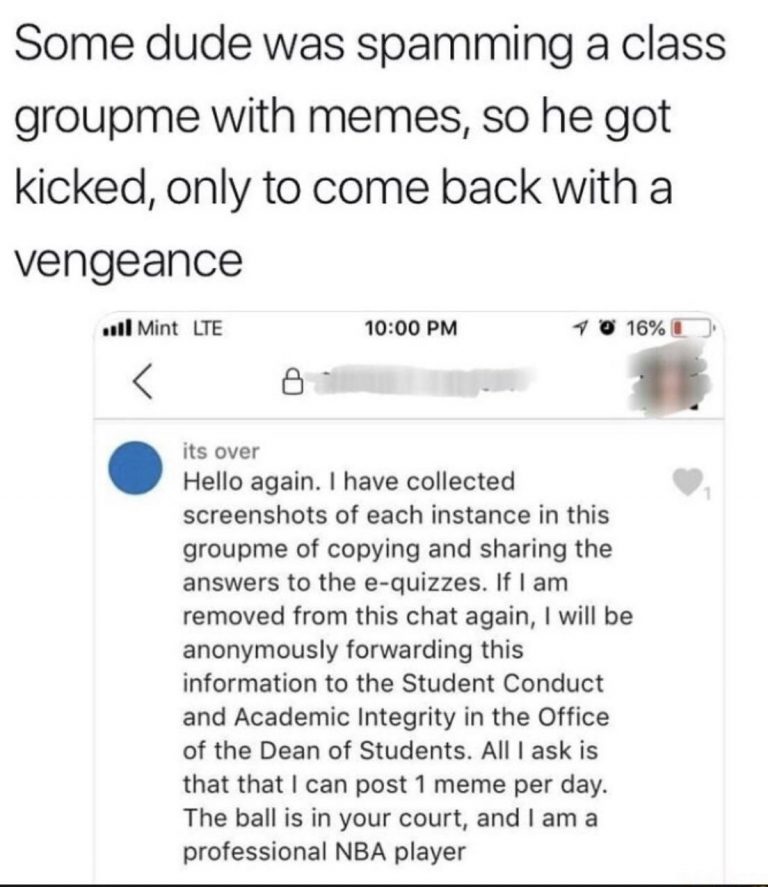Tap the blurred group name title
This screenshot has height=887, width=768.
point(420,379)
